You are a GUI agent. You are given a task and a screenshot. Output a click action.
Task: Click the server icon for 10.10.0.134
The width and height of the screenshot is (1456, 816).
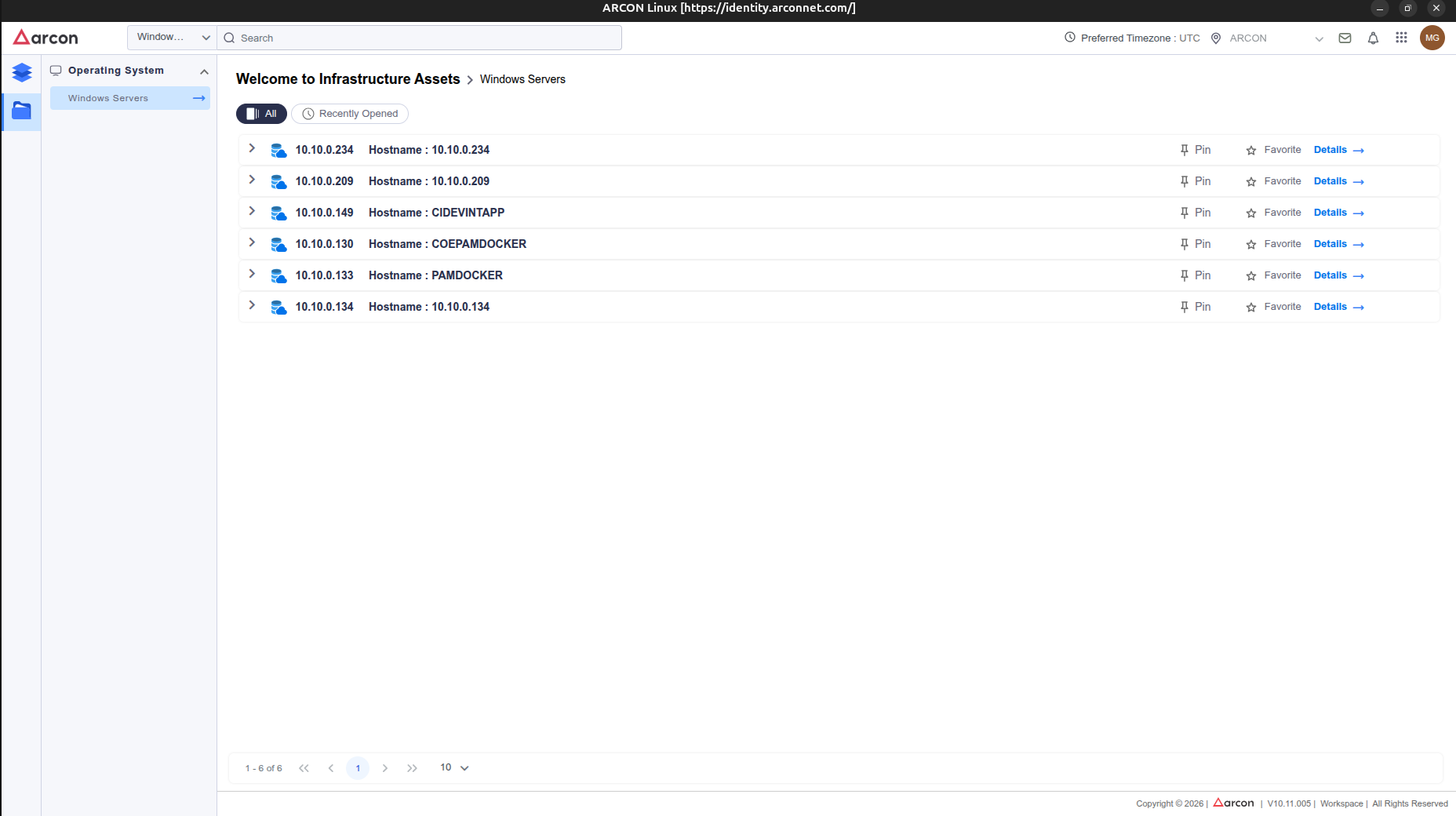point(278,307)
